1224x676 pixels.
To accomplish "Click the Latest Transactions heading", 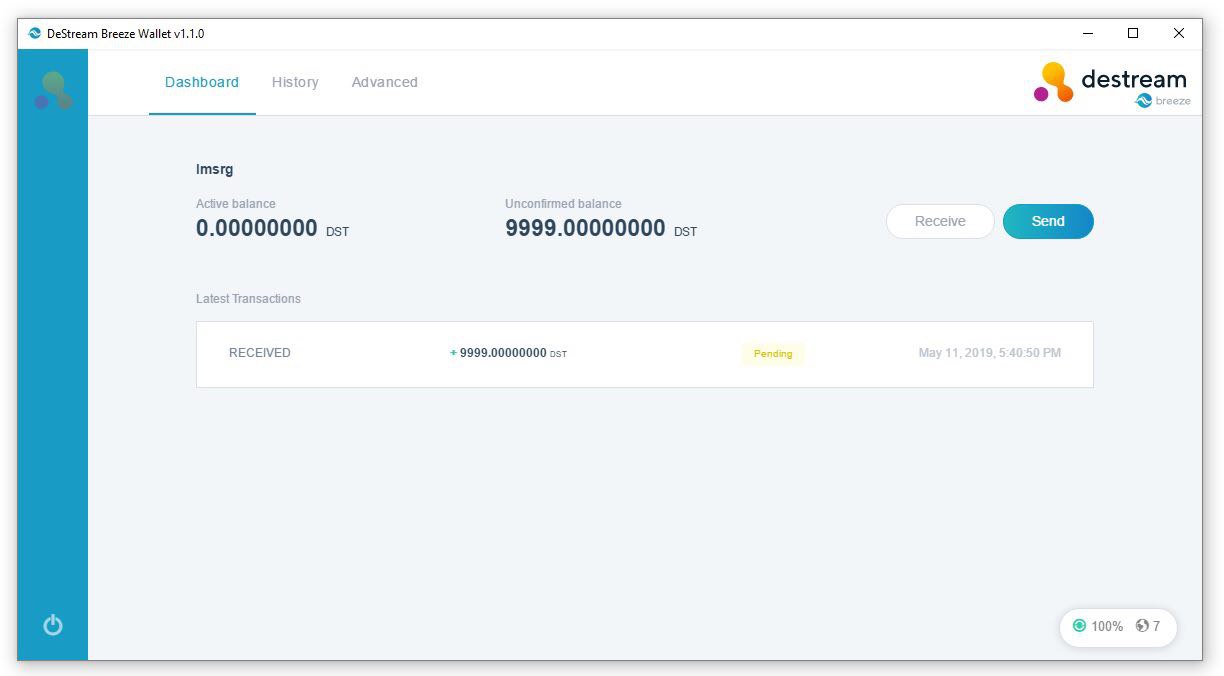I will (x=248, y=299).
